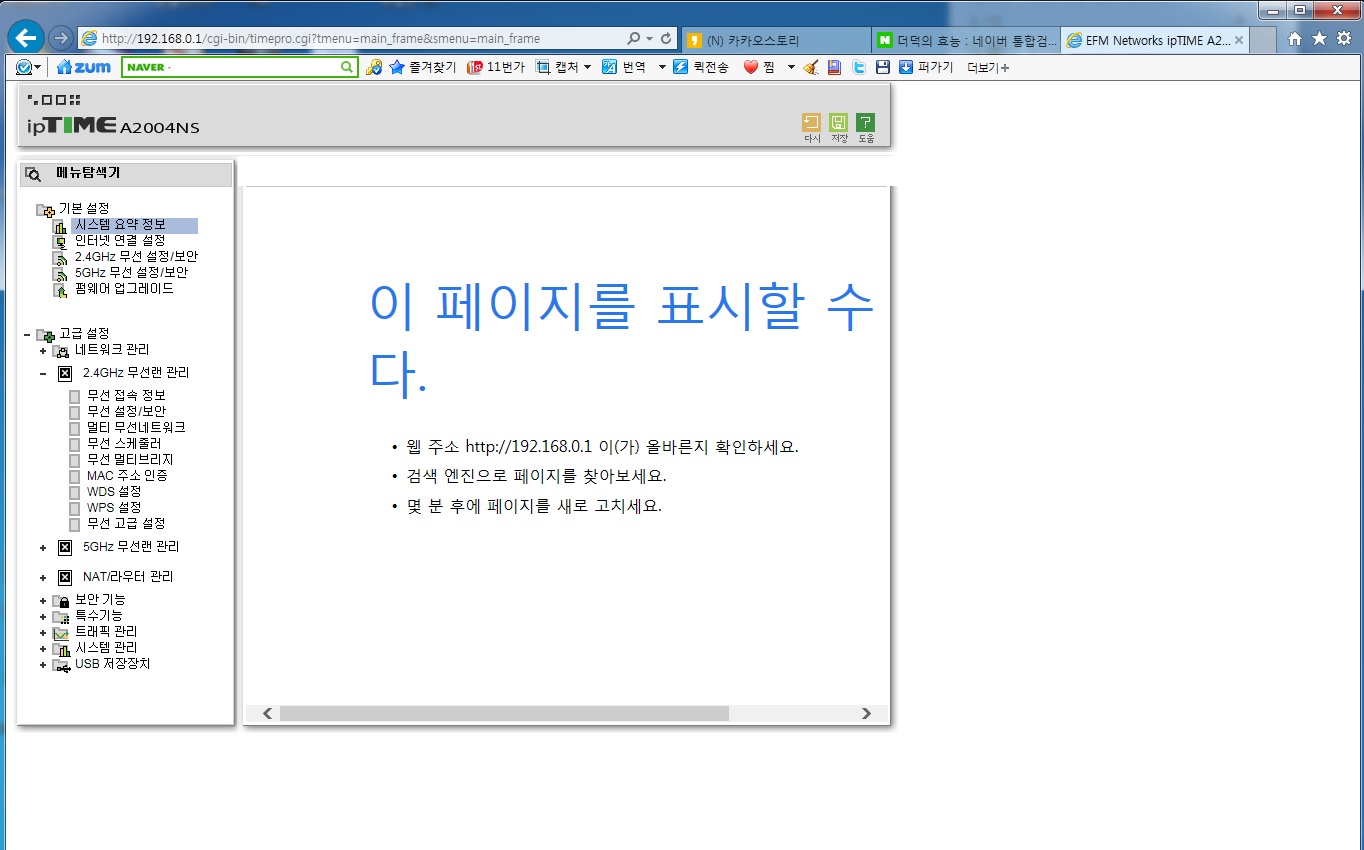Collapse the 2.4GHz 무선랜 관리 node
Screen dimensions: 1364x850
[43, 373]
